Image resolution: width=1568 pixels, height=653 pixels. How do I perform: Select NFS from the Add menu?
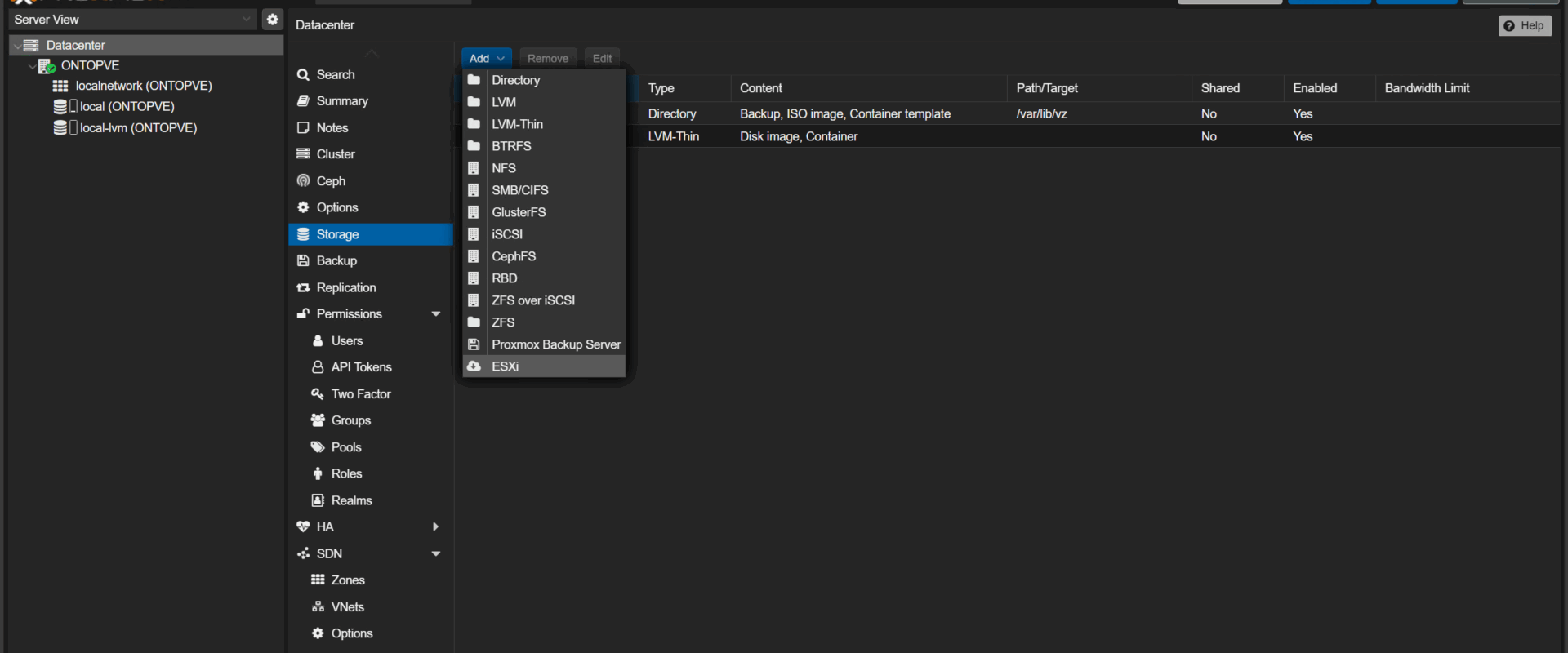[545, 168]
